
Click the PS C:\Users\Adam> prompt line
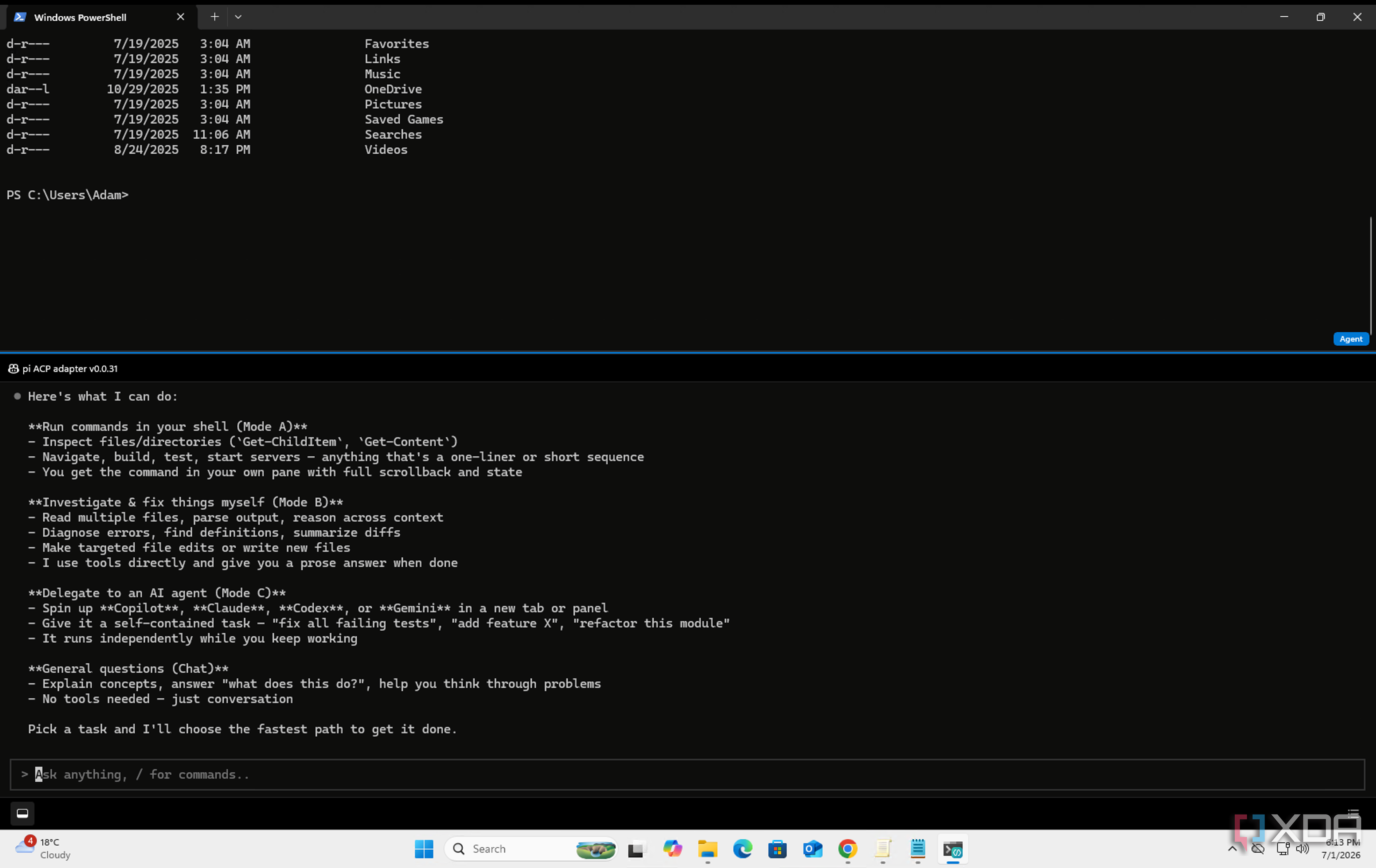(67, 195)
